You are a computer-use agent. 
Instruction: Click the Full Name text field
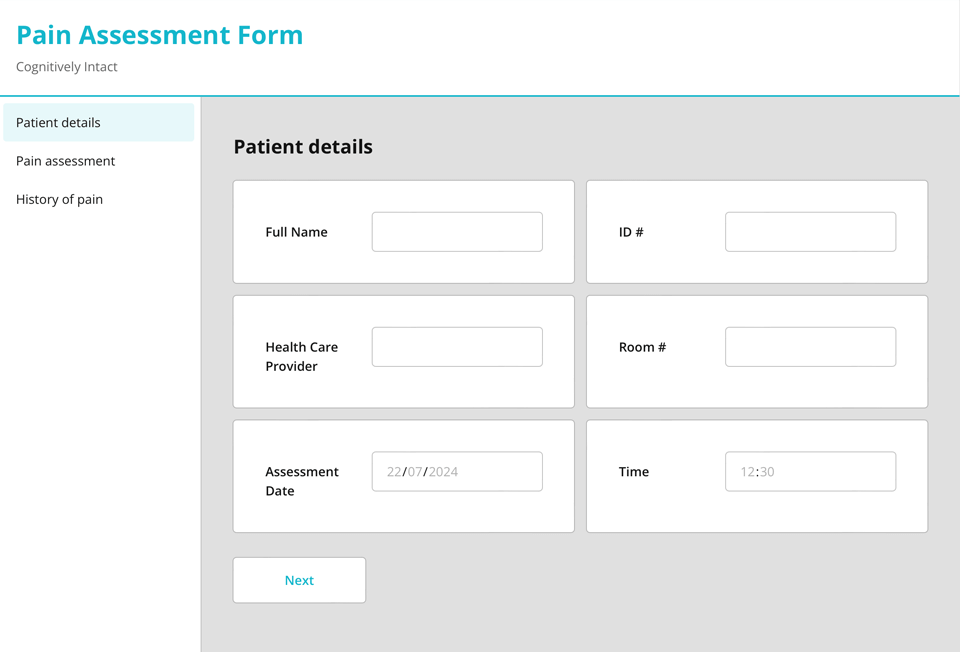[457, 232]
